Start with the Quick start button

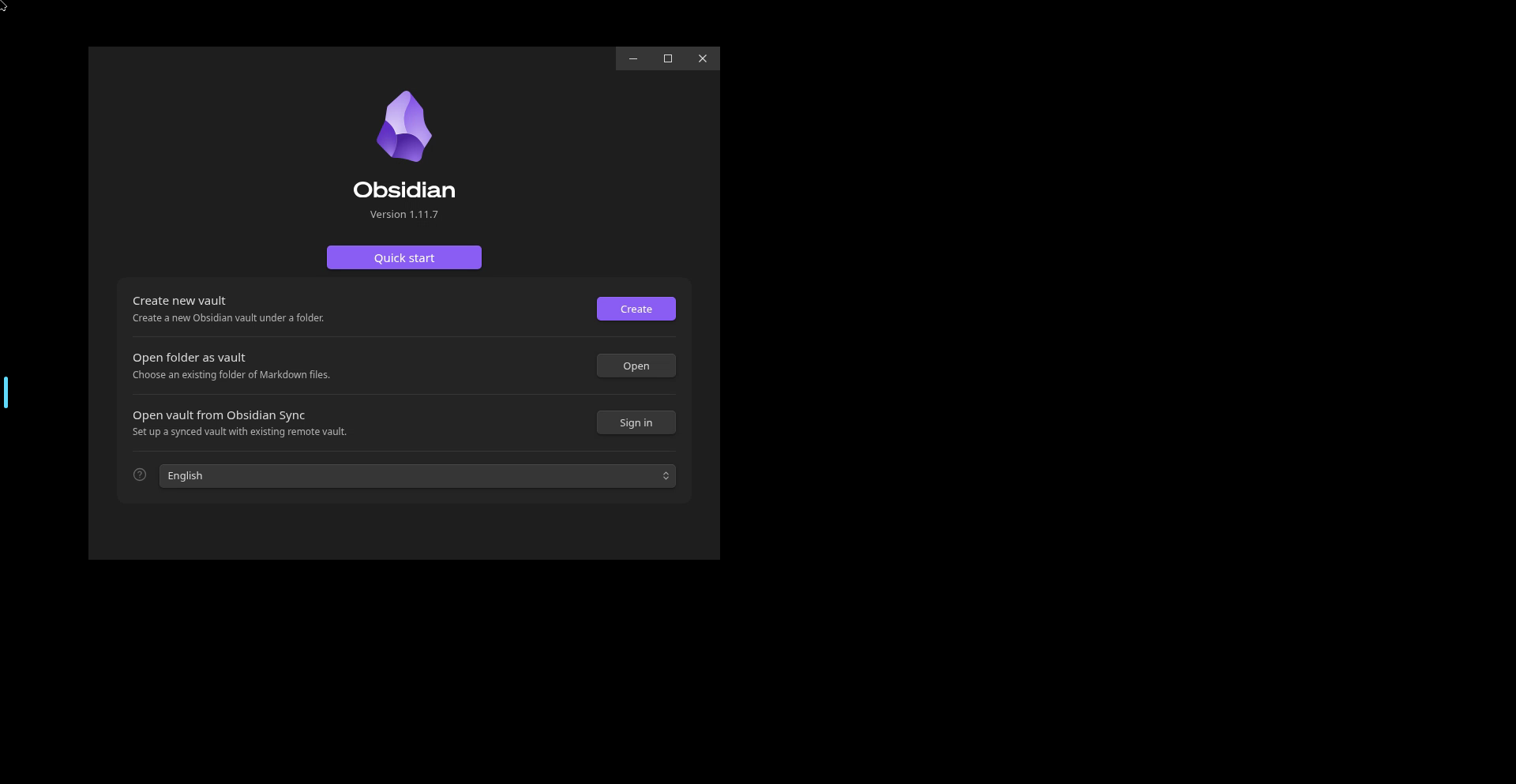404,257
